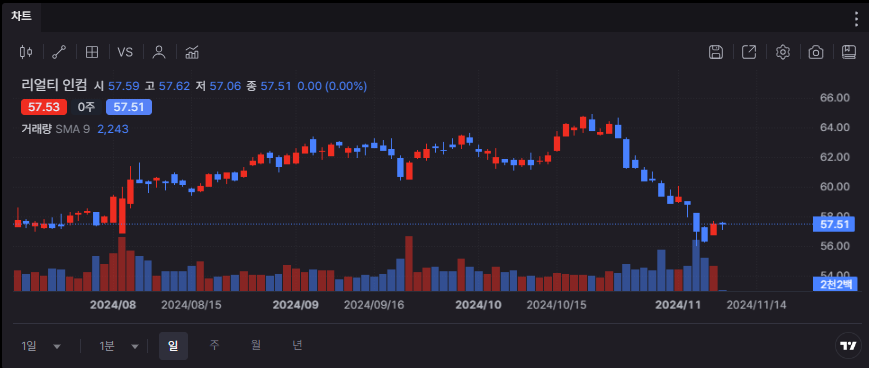The width and height of the screenshot is (869, 368).
Task: Click the 2024/11/14 date axis label
Action: click(756, 305)
